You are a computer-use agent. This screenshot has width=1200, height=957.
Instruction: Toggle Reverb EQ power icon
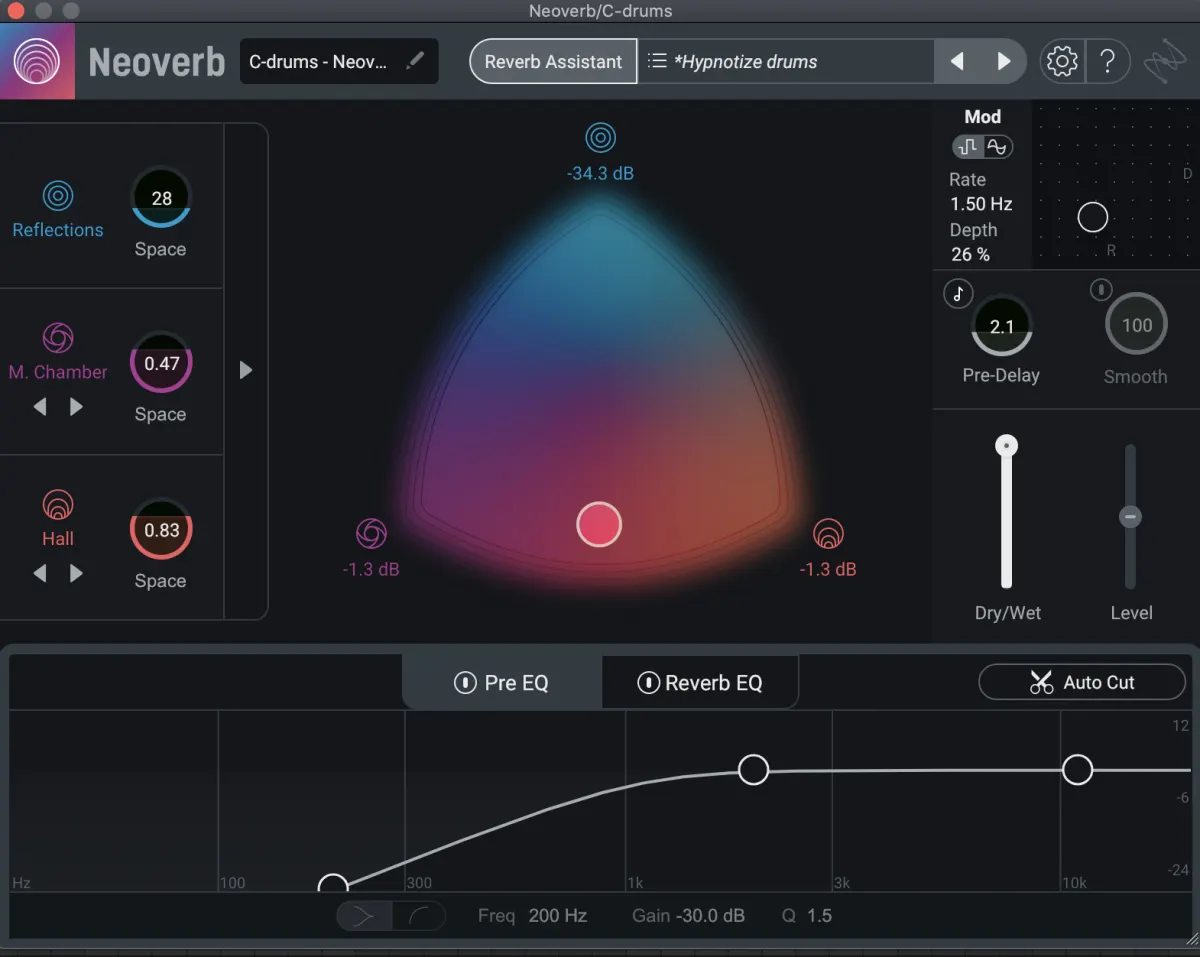(x=648, y=683)
